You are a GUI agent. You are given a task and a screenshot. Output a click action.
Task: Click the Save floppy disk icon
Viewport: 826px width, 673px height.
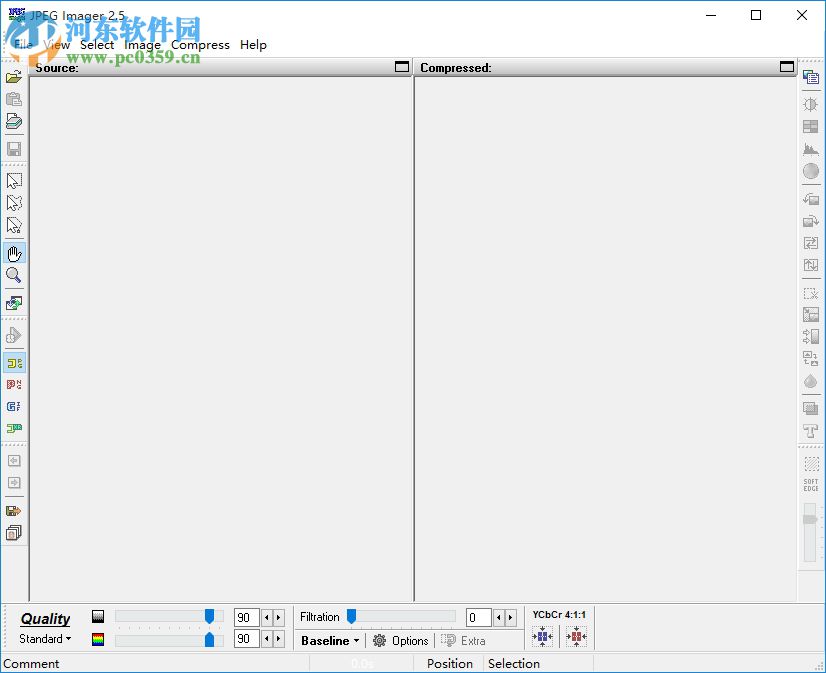pos(14,149)
